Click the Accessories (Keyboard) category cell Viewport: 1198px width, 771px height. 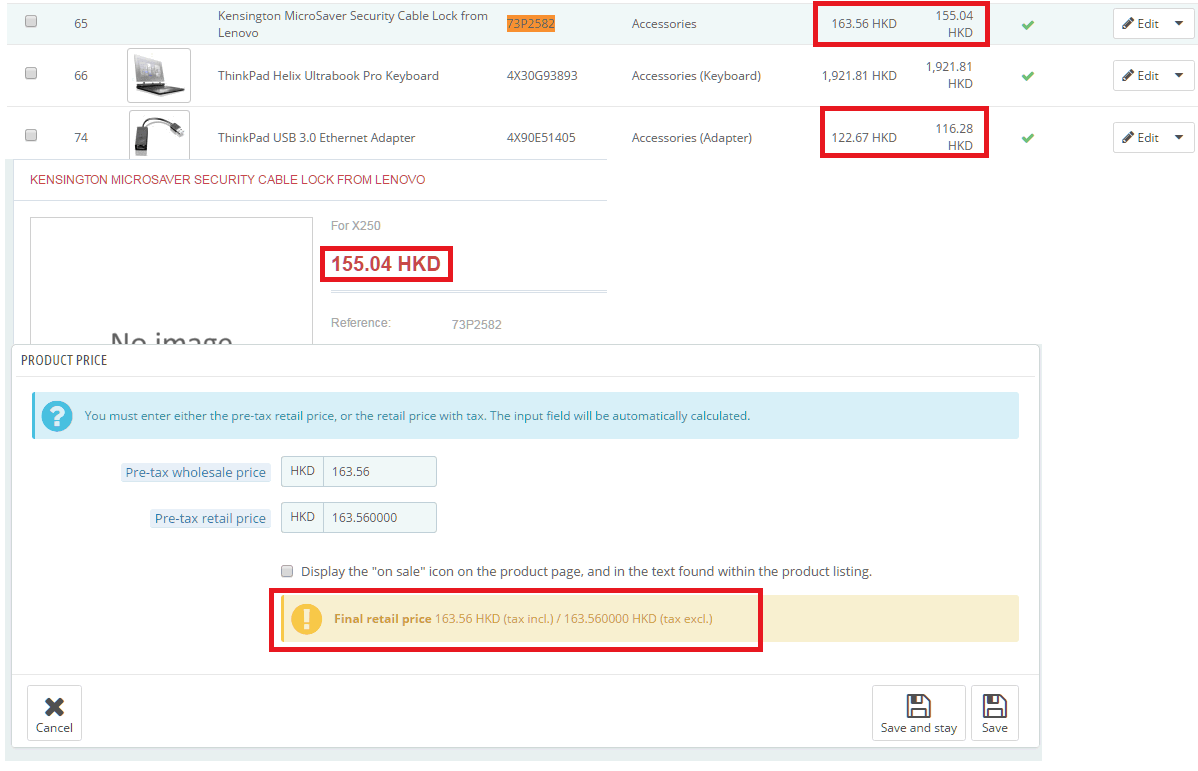pos(696,76)
